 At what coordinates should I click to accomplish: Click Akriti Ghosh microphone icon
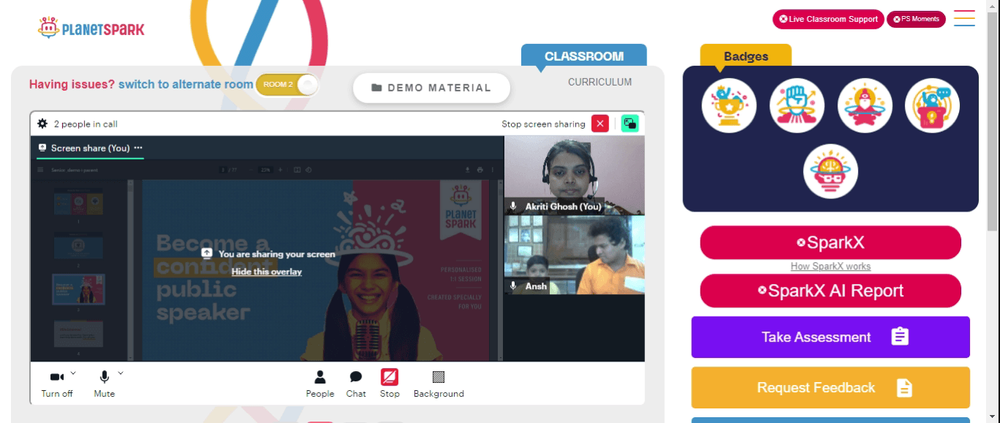[x=513, y=207]
